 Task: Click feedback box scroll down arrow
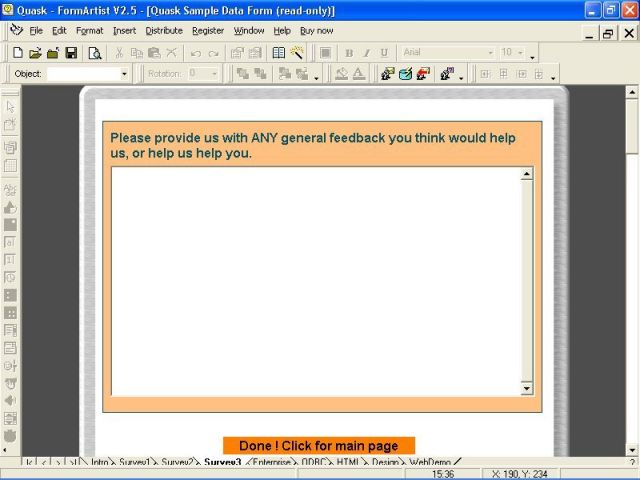tap(527, 388)
